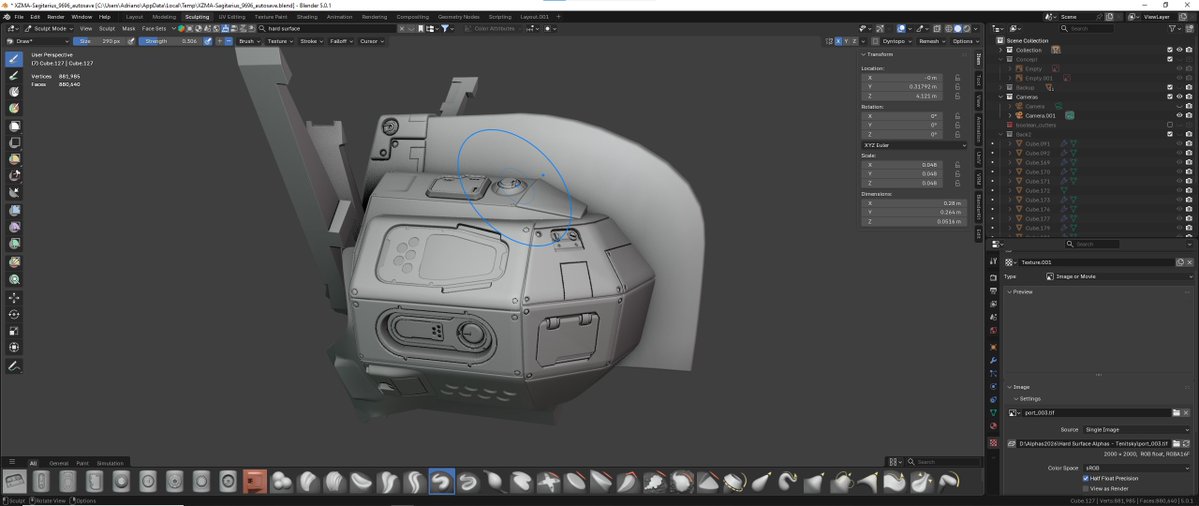
Task: Uncheck the Cameras collection checkbox
Action: tap(1169, 97)
